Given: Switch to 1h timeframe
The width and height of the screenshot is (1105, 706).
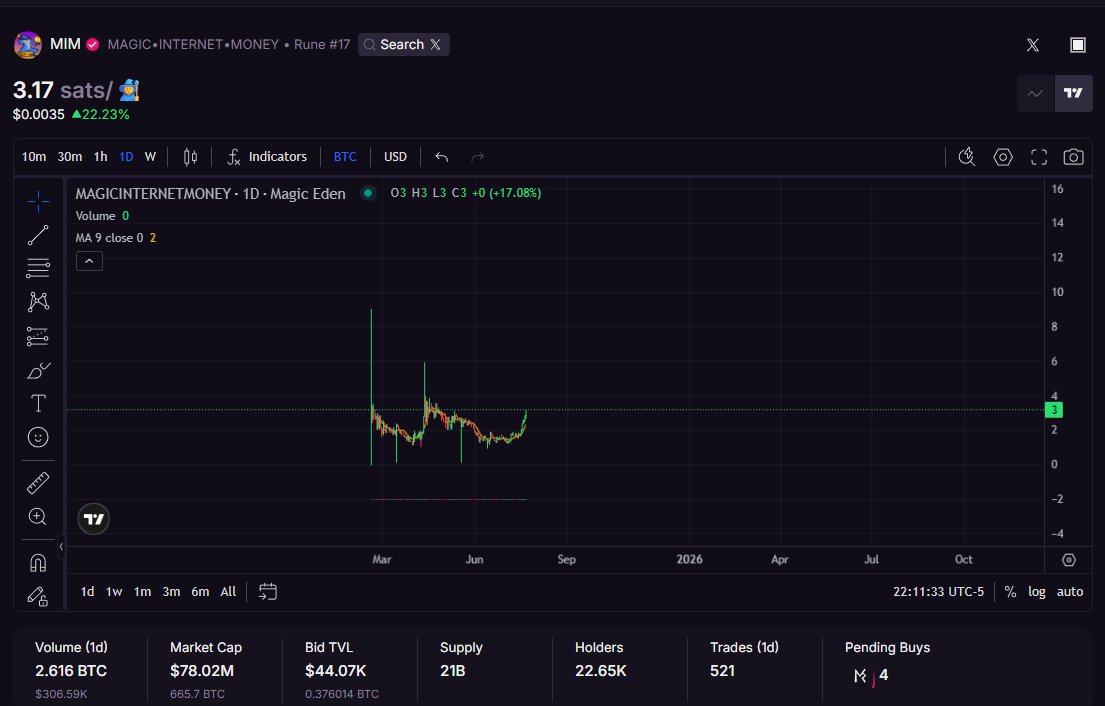Looking at the screenshot, I should (101, 156).
